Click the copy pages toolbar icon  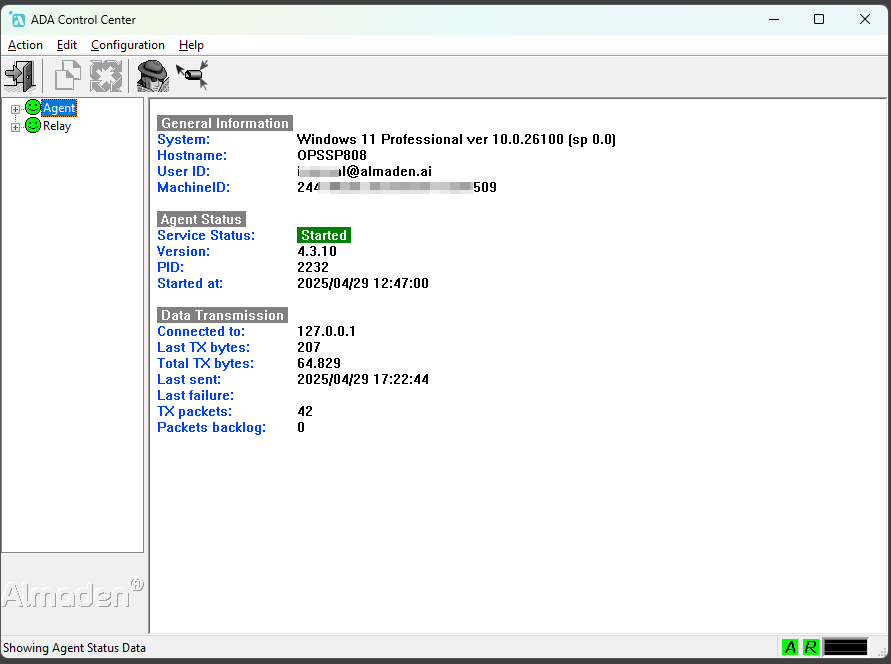tap(66, 75)
